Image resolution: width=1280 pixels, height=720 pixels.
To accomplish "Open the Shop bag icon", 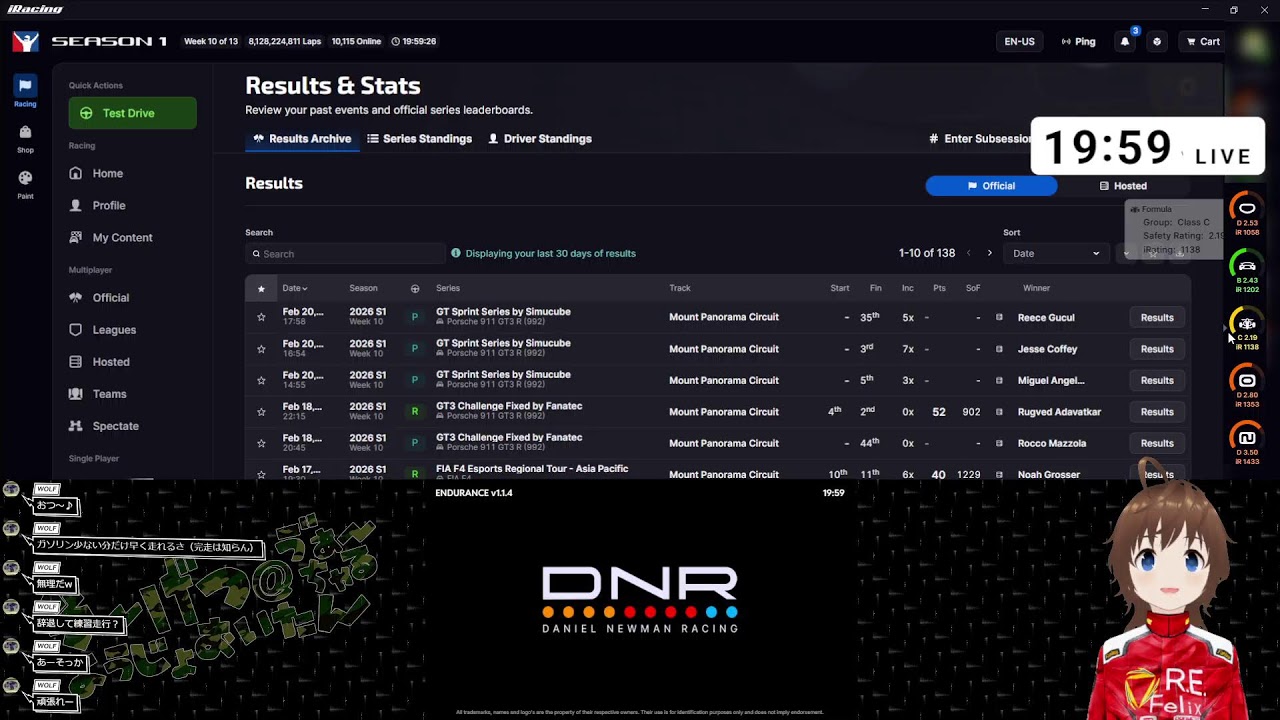I will click(25, 138).
